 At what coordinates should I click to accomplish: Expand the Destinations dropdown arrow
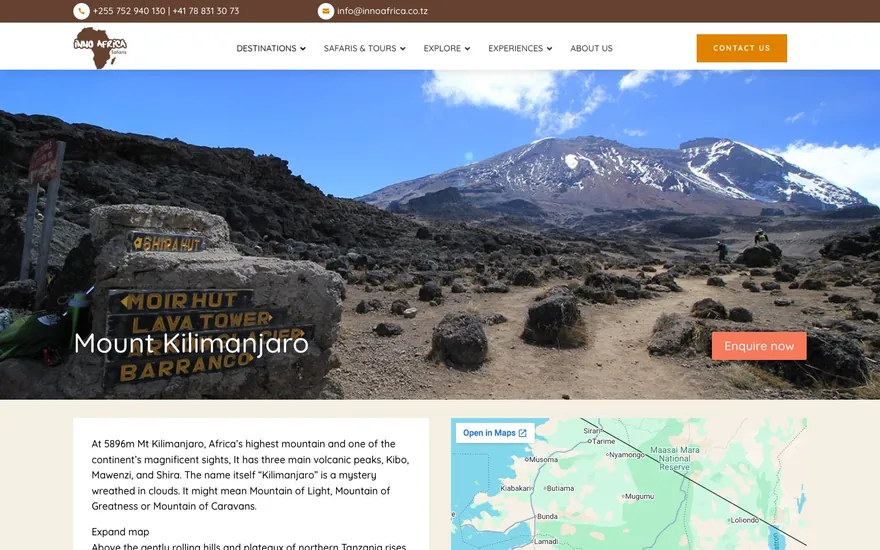(x=303, y=49)
